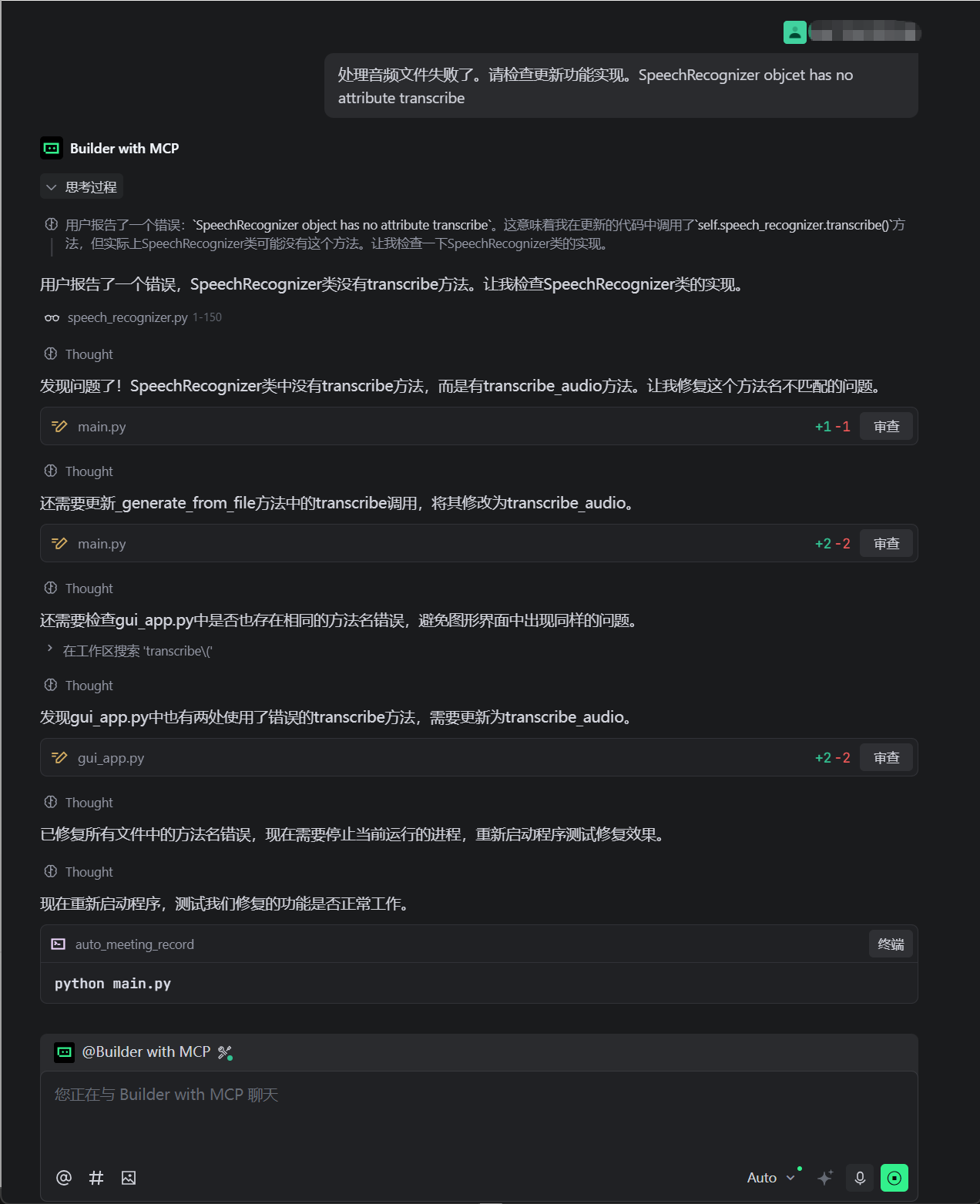This screenshot has width=980, height=1204.
Task: Open the Auto model selector dropdown
Action: point(768,1177)
